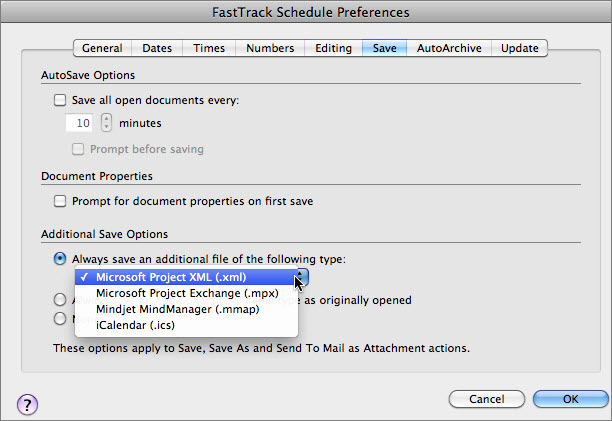
Task: Switch to the General tab
Action: [x=102, y=48]
